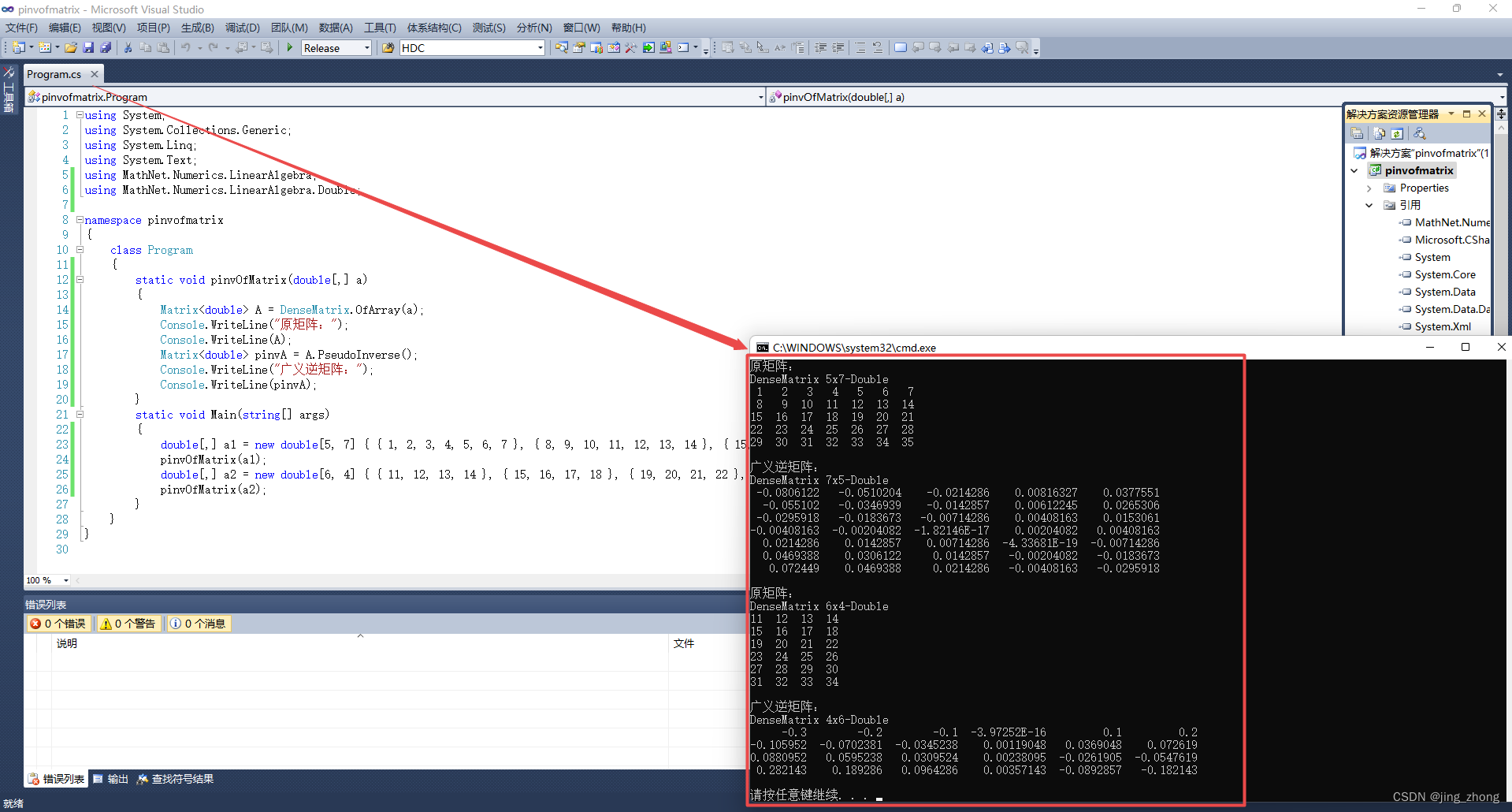Click the New Project toolbar icon

(x=19, y=48)
